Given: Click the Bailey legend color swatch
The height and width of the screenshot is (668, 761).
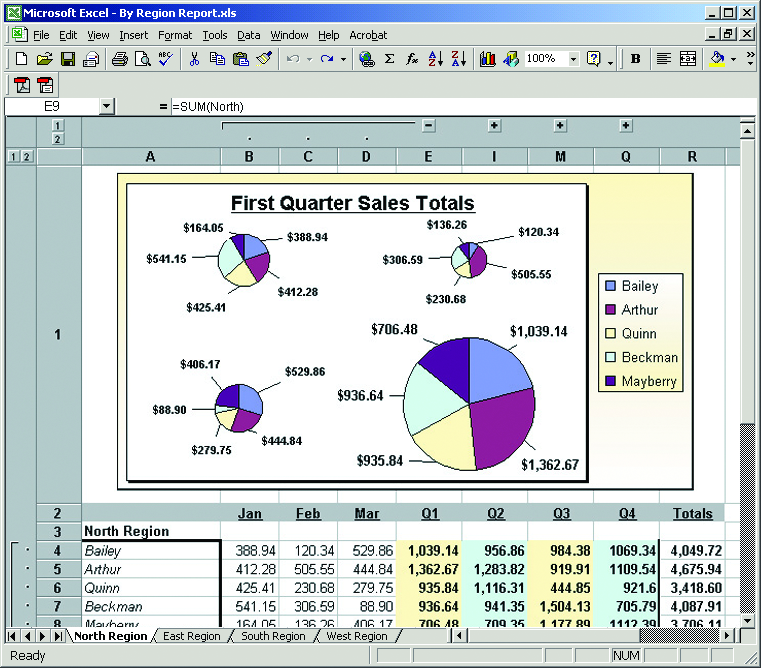Looking at the screenshot, I should (609, 286).
